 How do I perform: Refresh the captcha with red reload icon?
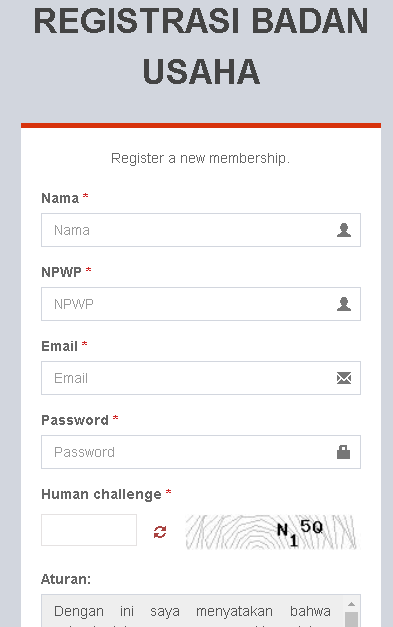(x=160, y=532)
